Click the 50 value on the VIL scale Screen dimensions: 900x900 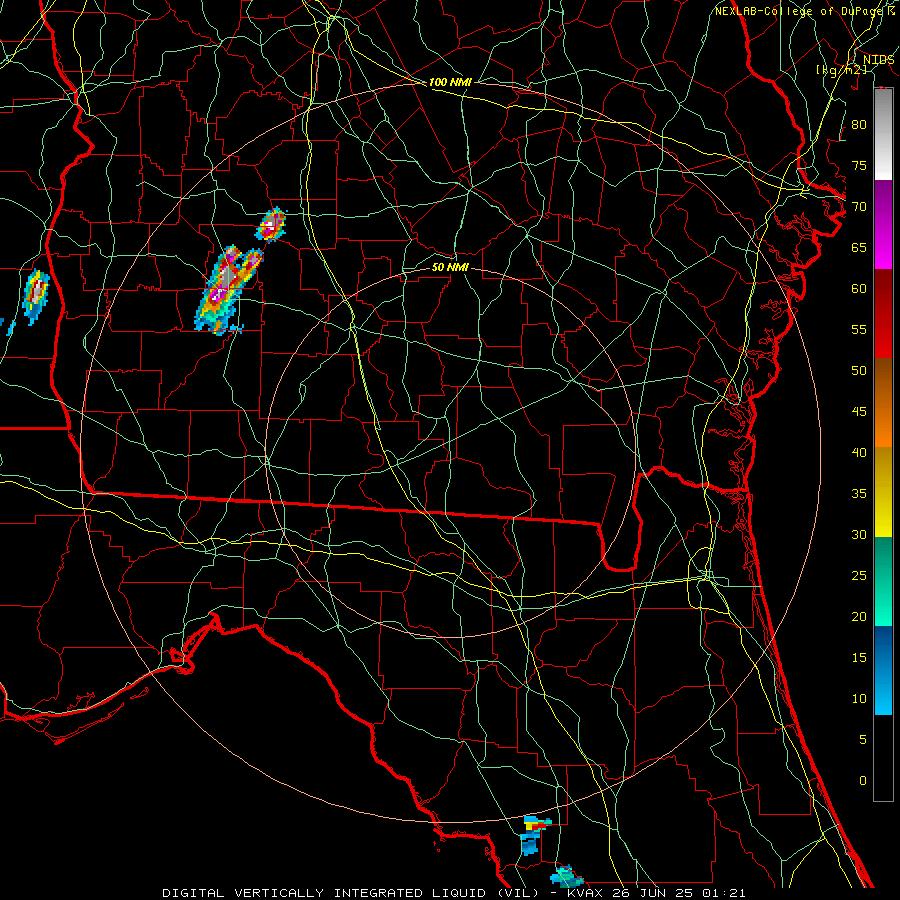859,371
